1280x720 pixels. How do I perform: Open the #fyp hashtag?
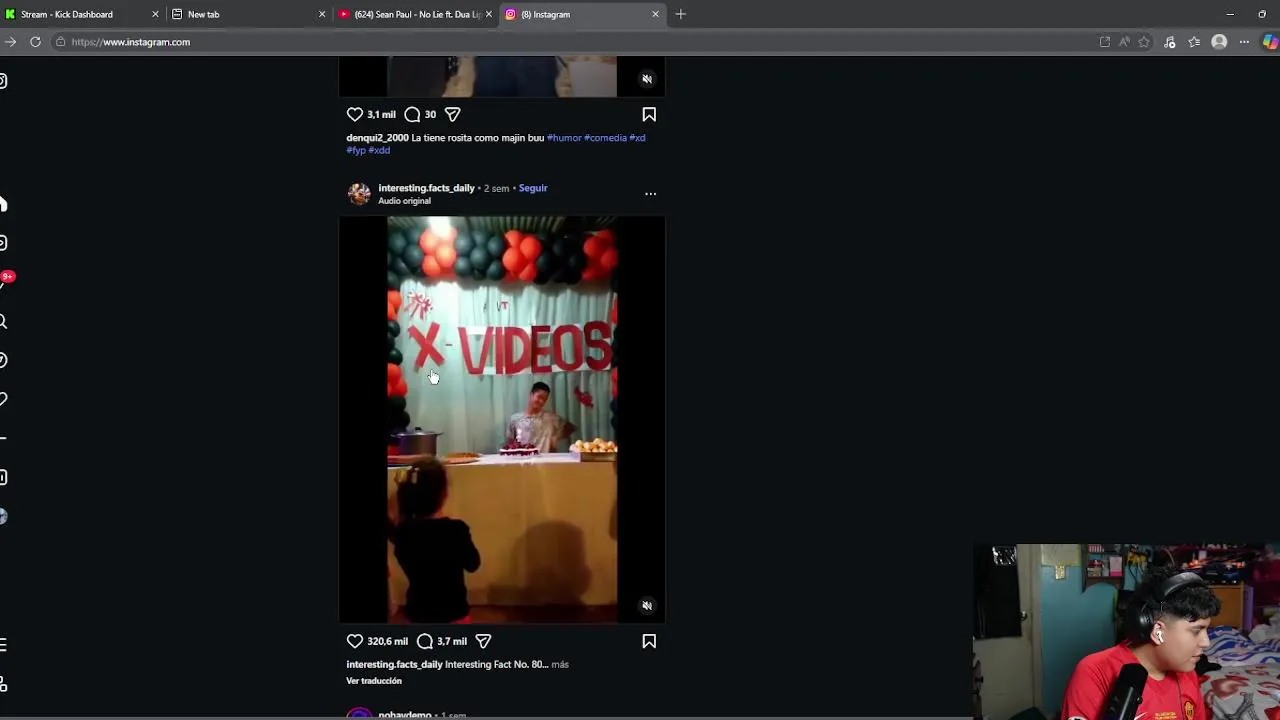356,150
